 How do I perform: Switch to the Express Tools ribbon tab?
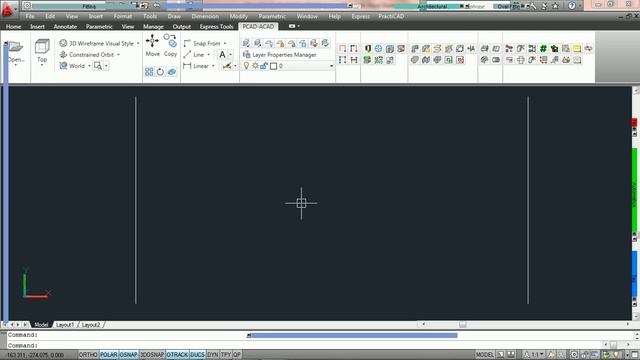(216, 27)
